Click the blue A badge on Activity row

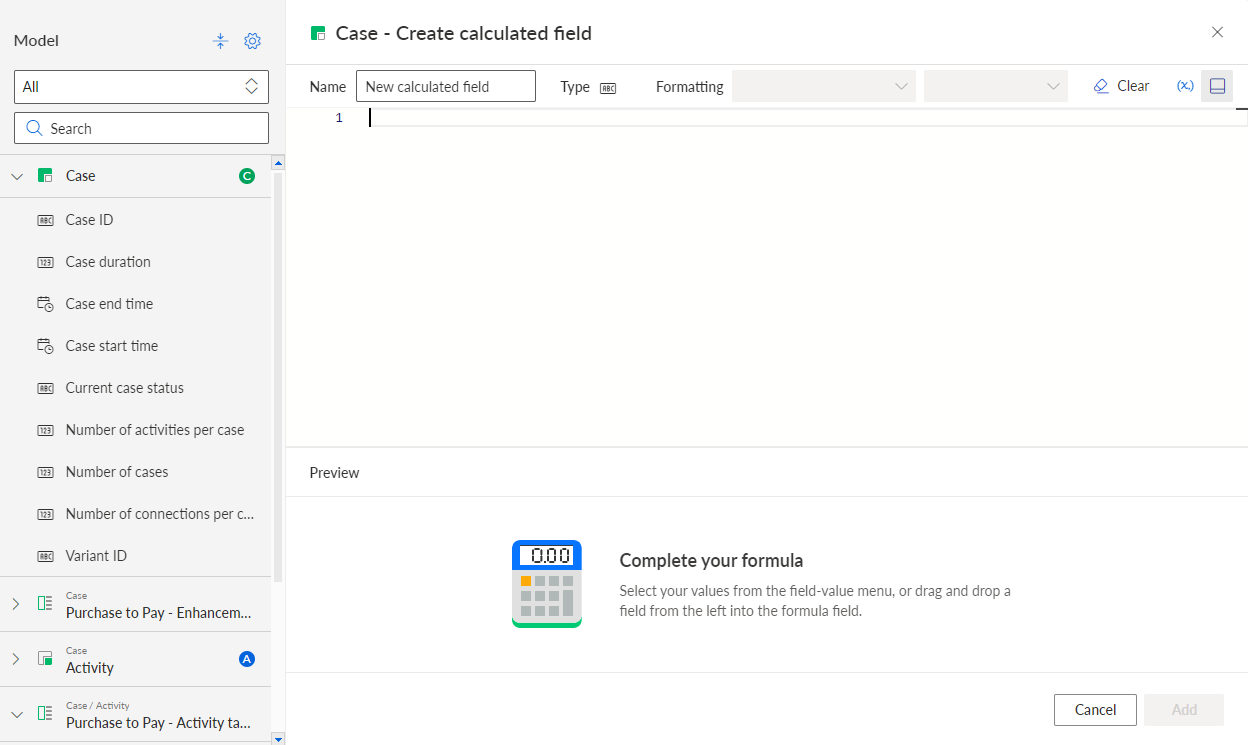pyautogui.click(x=247, y=659)
